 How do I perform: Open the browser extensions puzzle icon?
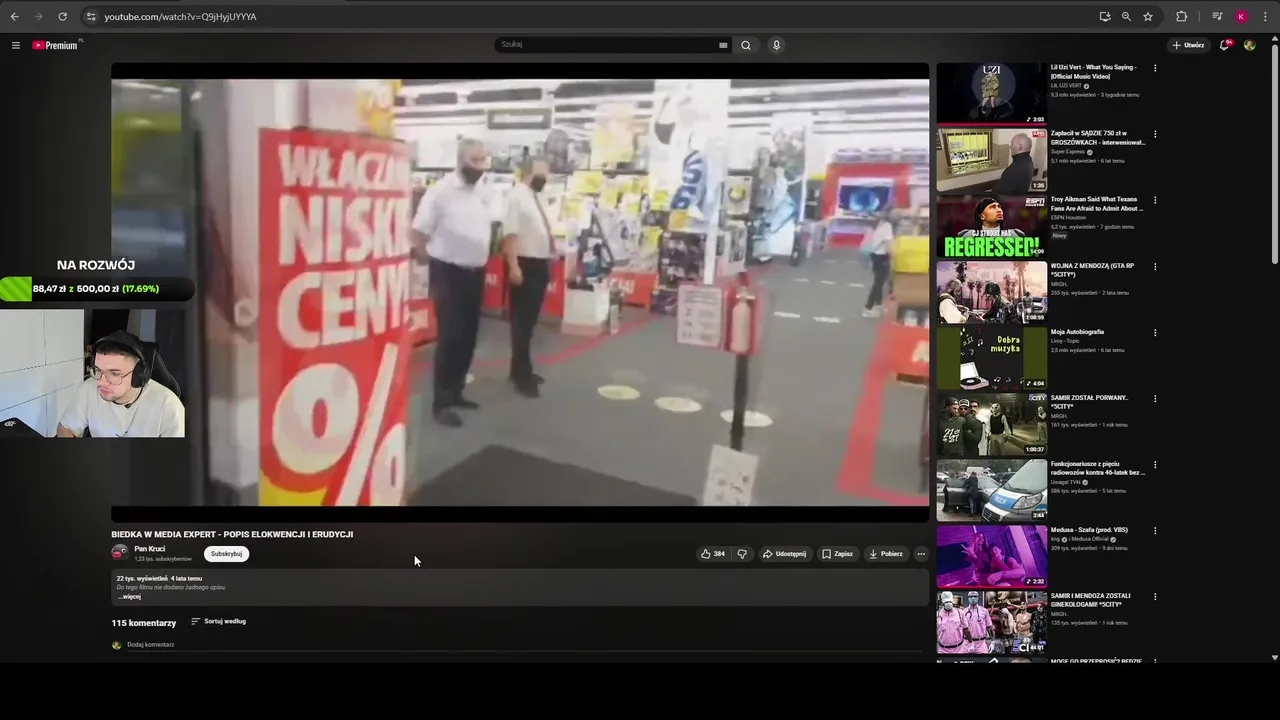pyautogui.click(x=1181, y=17)
